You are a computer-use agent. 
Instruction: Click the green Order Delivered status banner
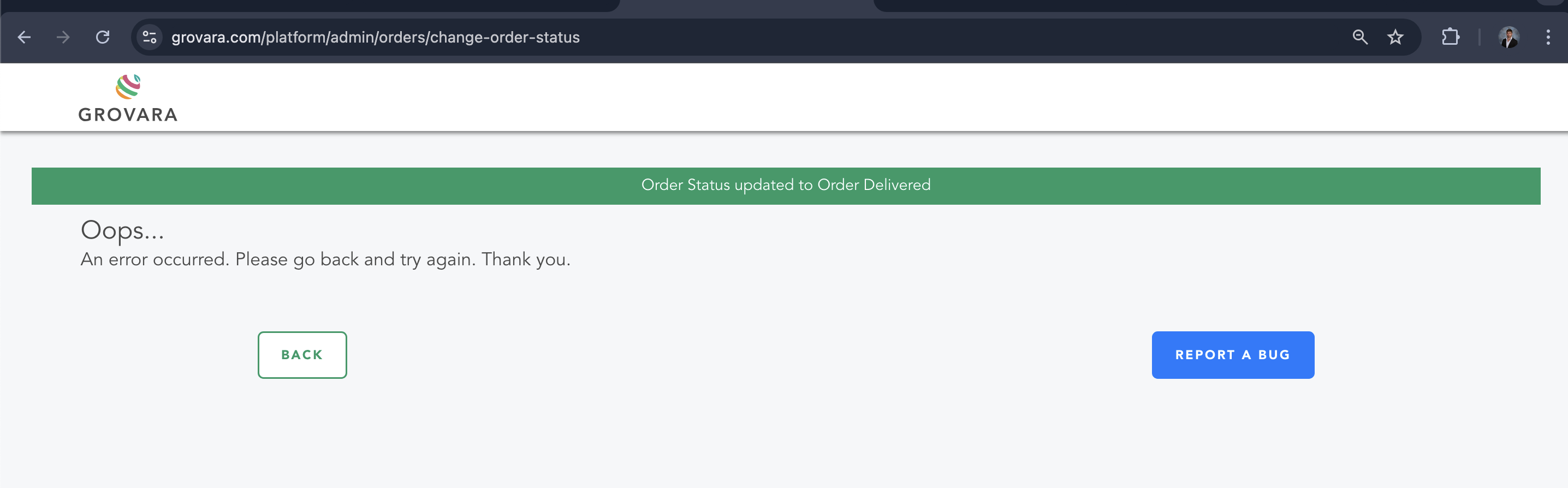[x=786, y=186]
